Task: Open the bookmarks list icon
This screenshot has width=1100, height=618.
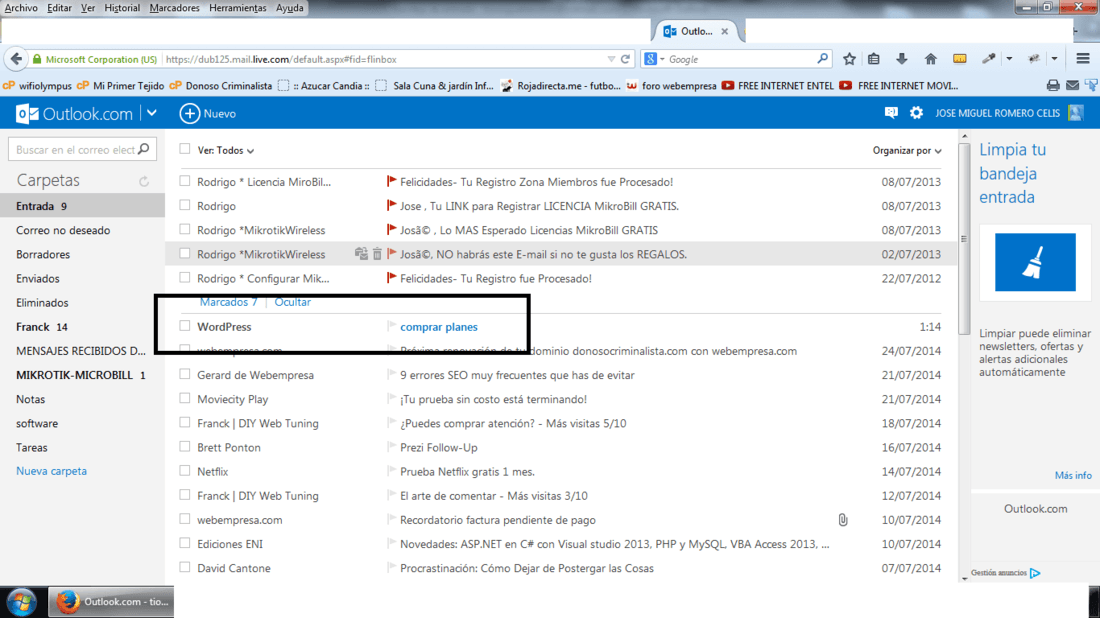Action: (x=873, y=59)
